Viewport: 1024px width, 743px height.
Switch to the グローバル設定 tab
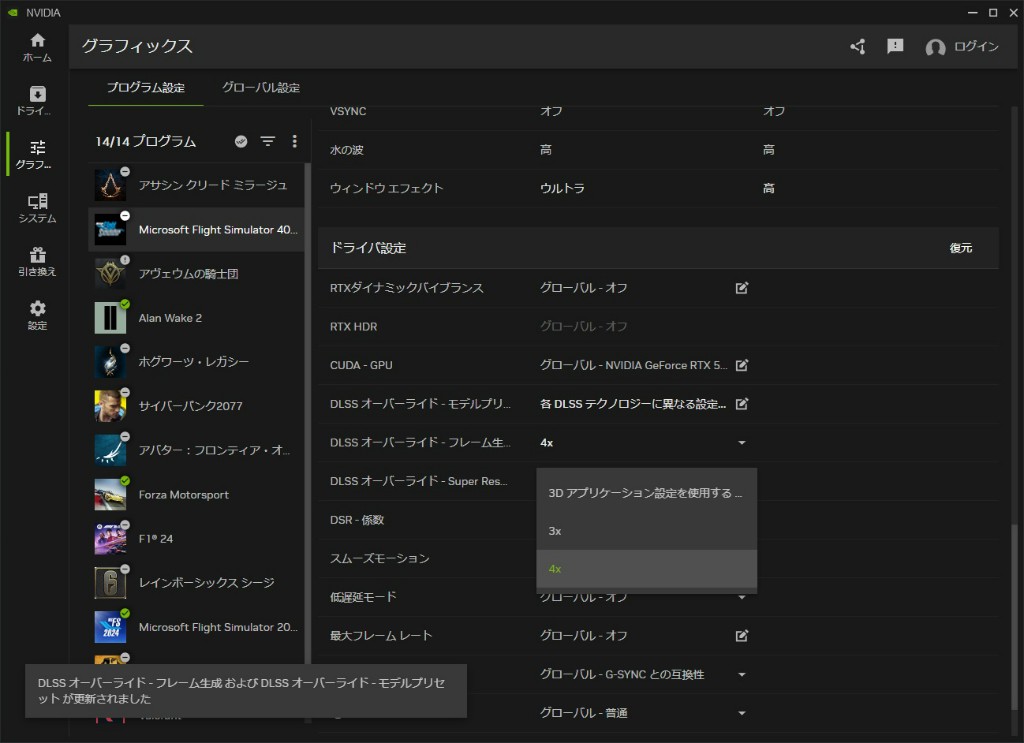click(x=260, y=88)
